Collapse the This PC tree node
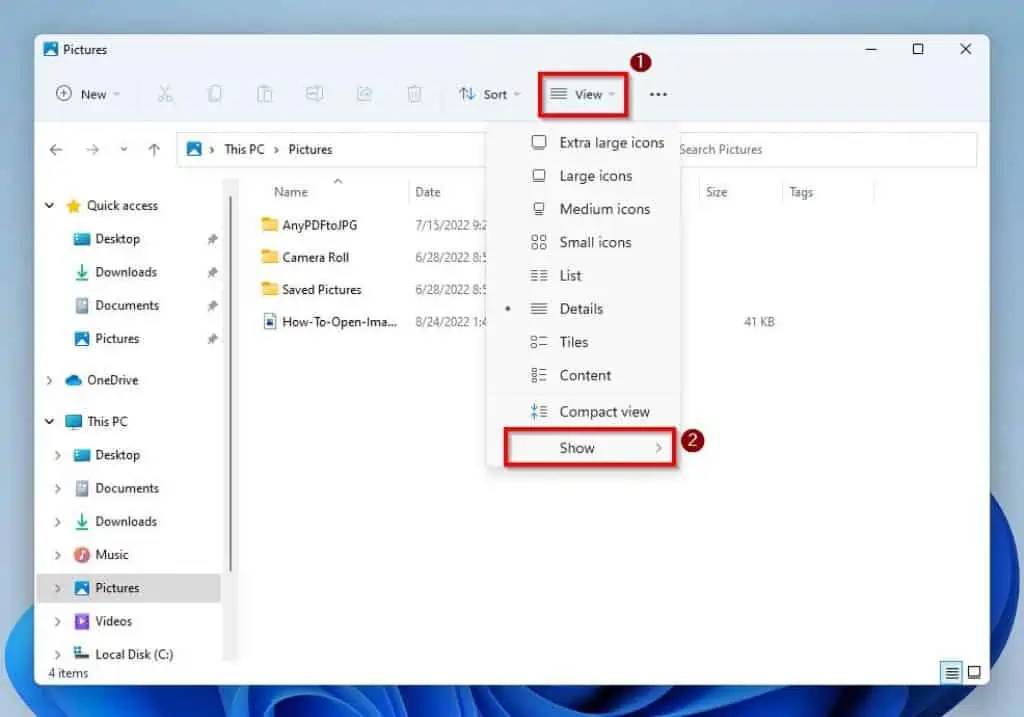Screen dimensions: 1024x717 [x=50, y=421]
